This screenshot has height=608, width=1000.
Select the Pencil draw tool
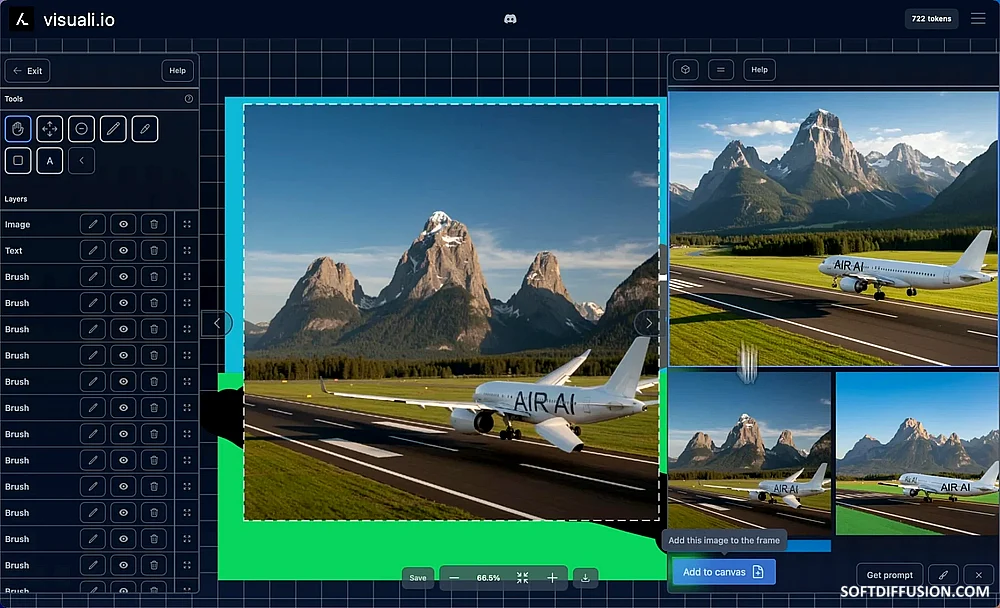point(113,129)
